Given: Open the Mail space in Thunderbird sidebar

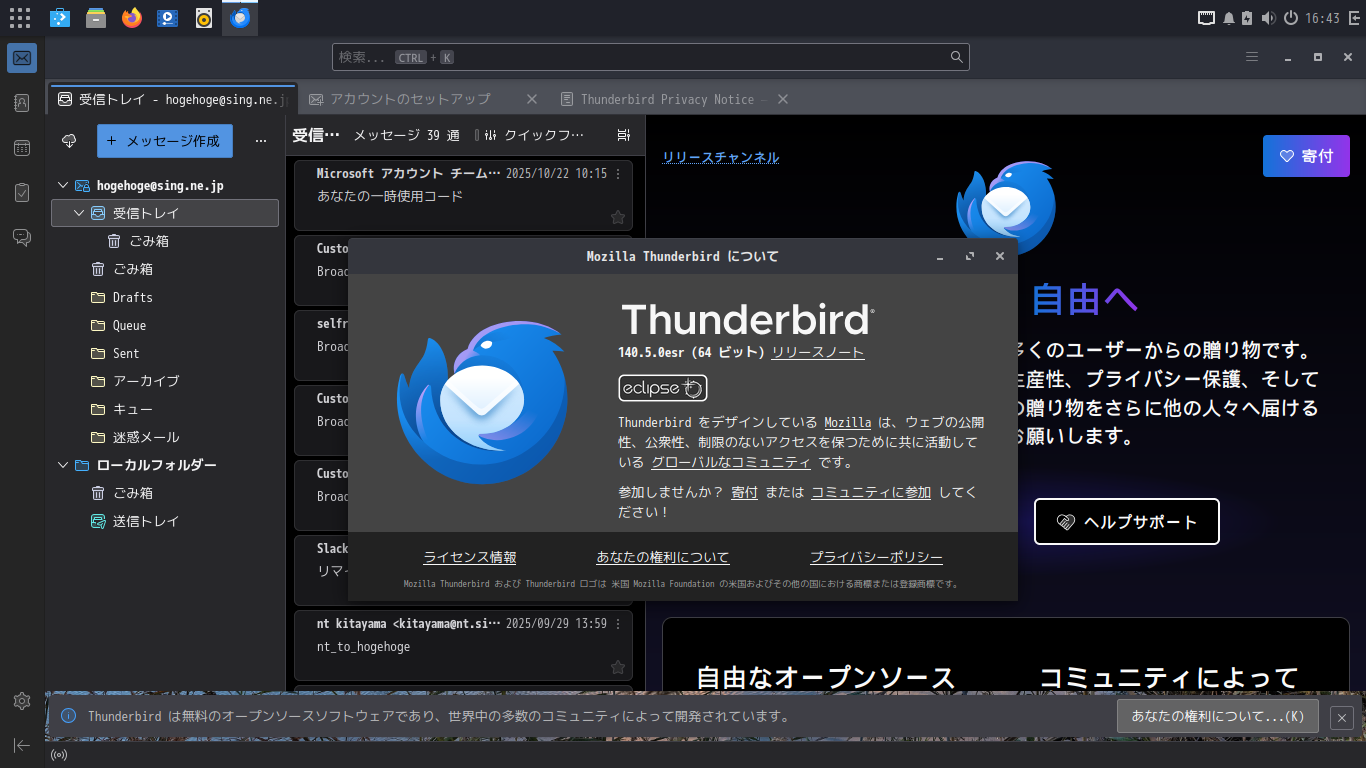Looking at the screenshot, I should (x=22, y=58).
